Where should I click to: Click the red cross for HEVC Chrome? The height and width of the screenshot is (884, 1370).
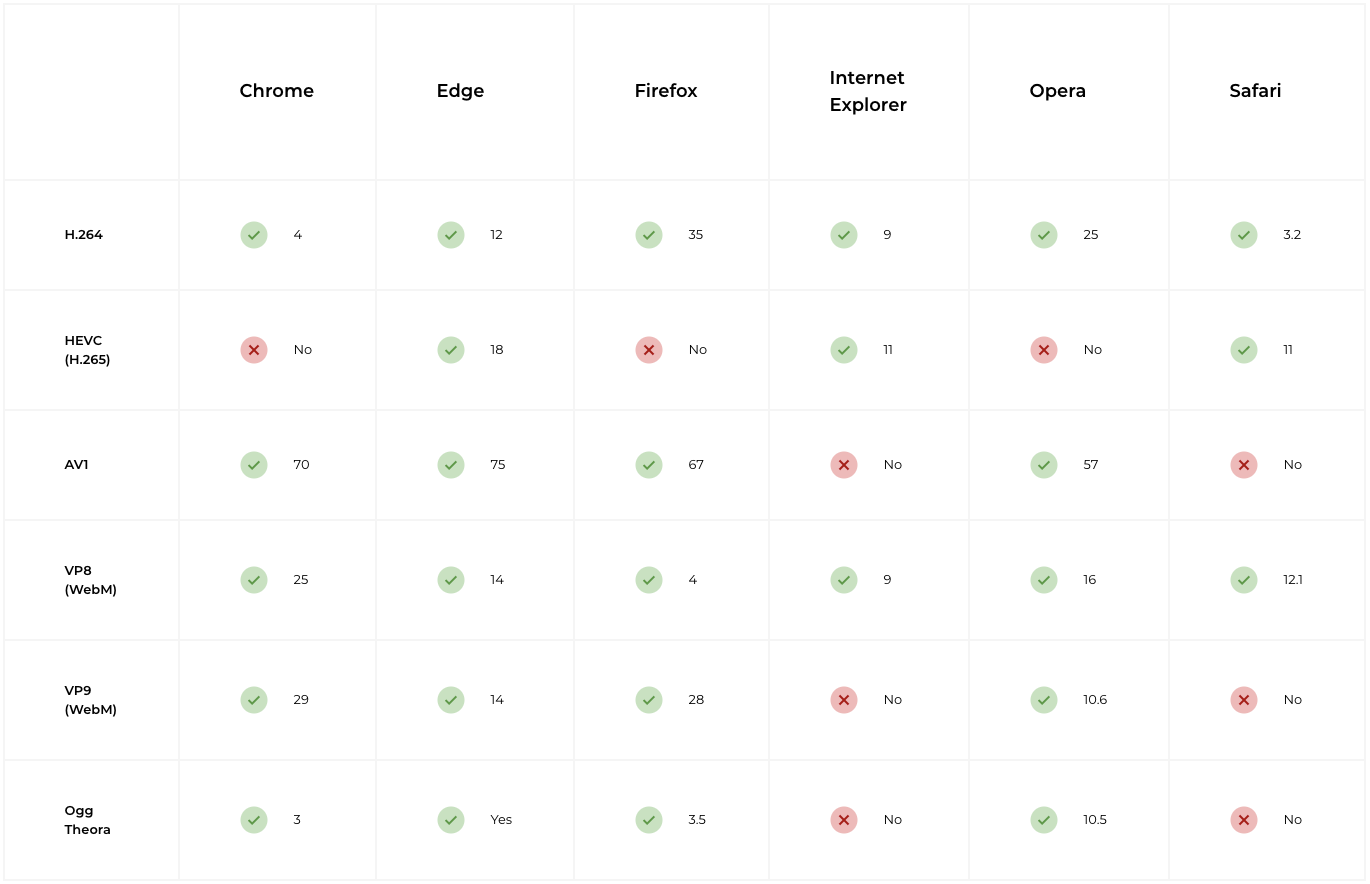point(254,350)
